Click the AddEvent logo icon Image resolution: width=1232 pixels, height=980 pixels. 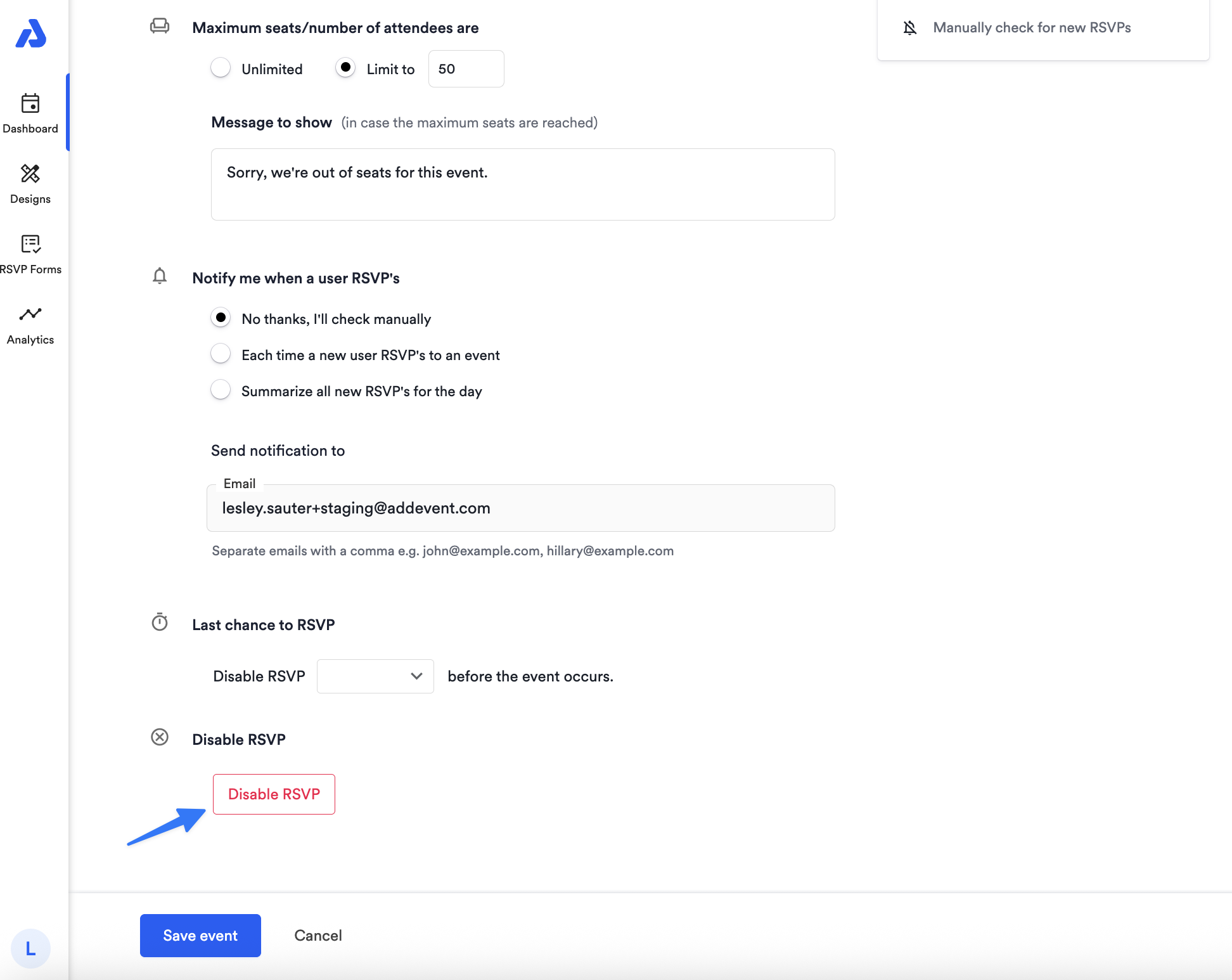click(30, 34)
